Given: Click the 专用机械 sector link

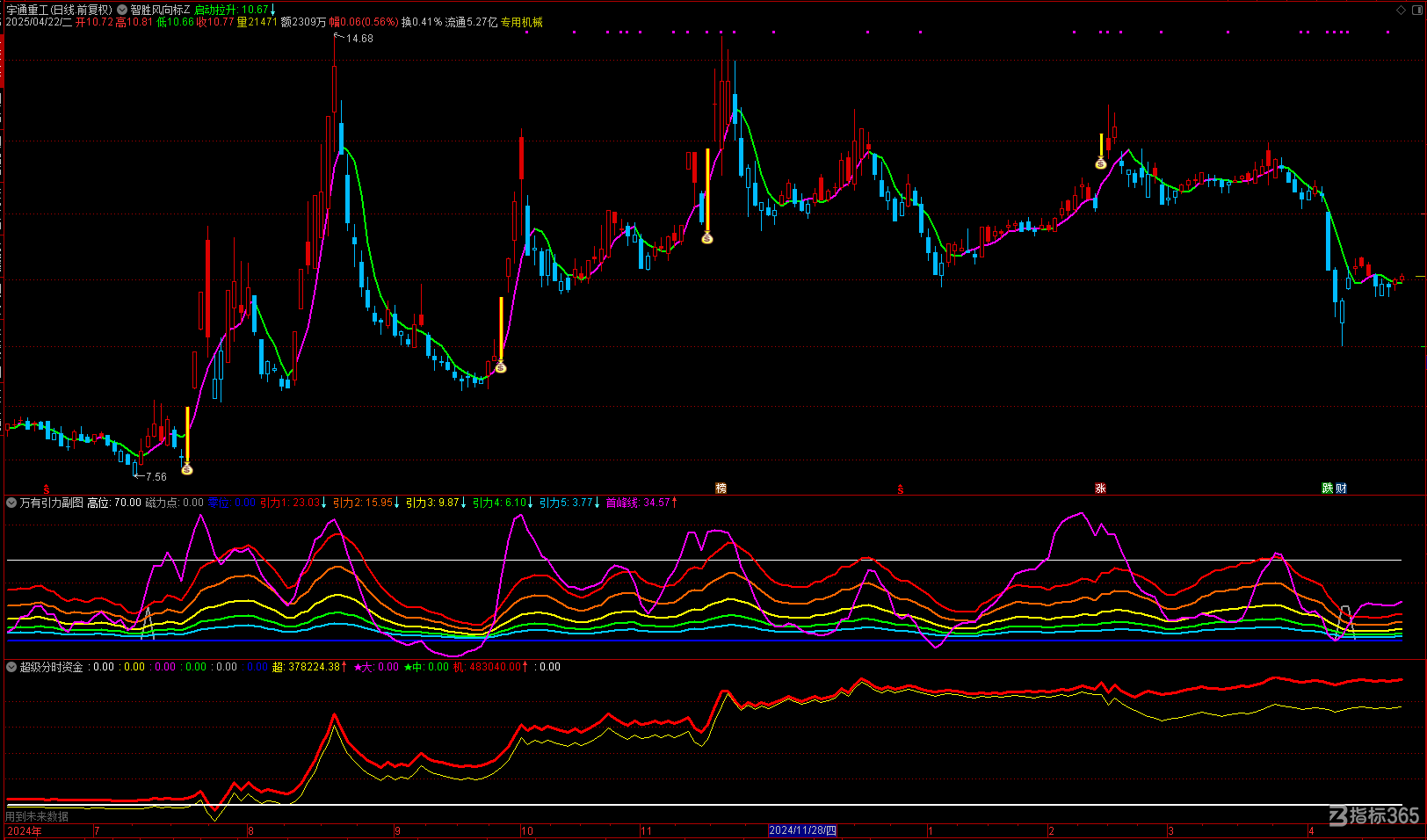Looking at the screenshot, I should pyautogui.click(x=522, y=22).
